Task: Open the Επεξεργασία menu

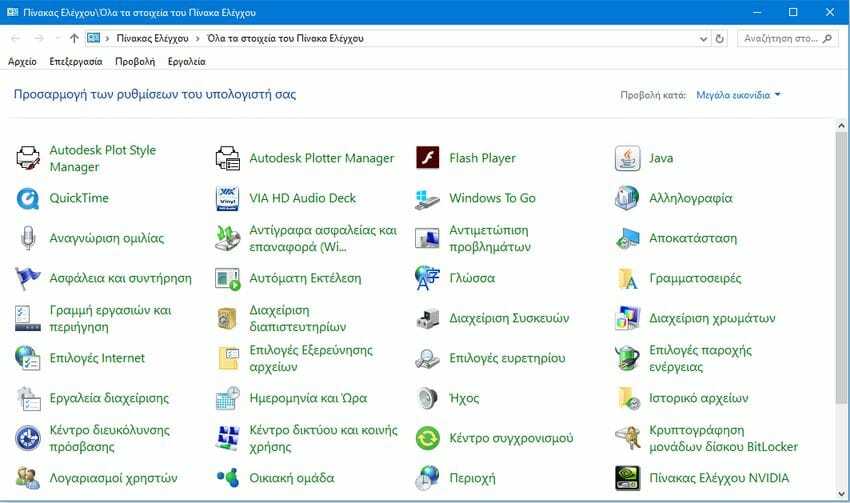Action: tap(76, 62)
